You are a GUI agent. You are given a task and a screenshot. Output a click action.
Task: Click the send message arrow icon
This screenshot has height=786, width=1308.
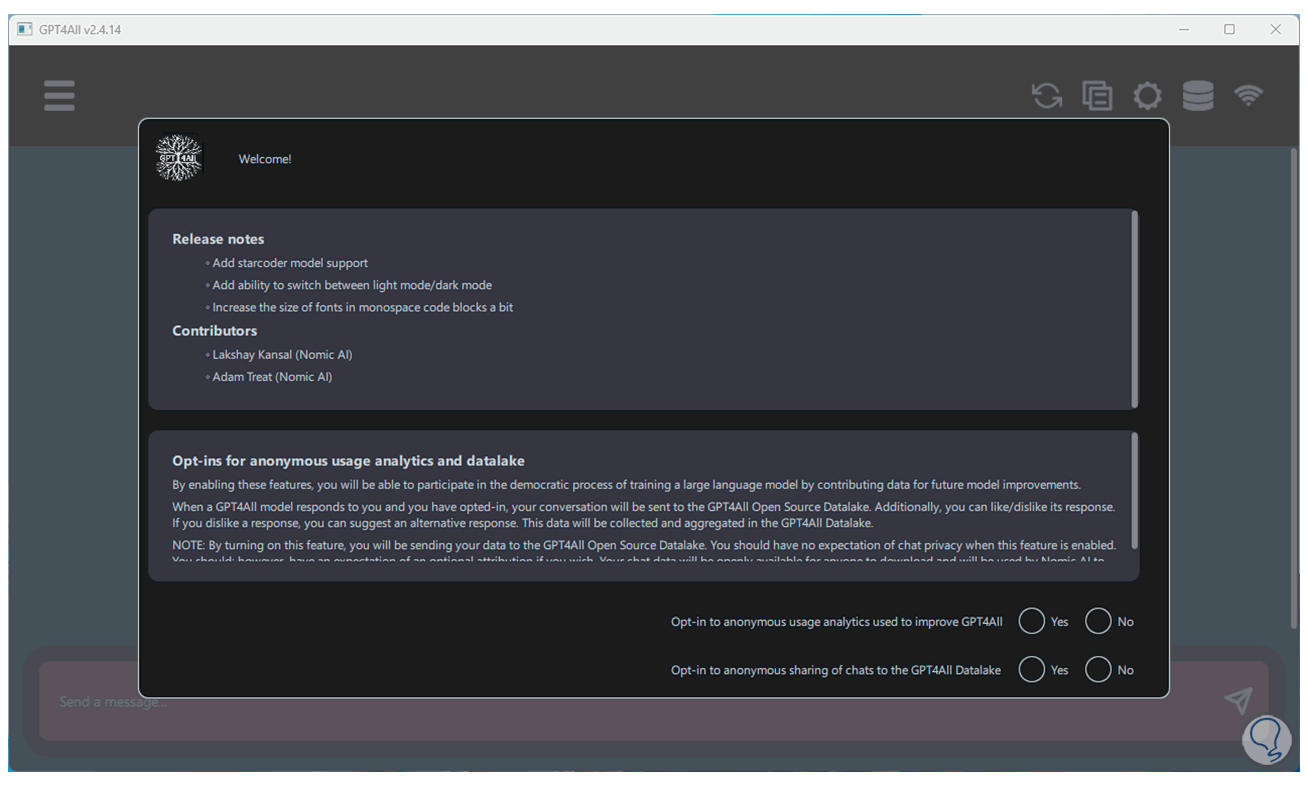point(1238,700)
